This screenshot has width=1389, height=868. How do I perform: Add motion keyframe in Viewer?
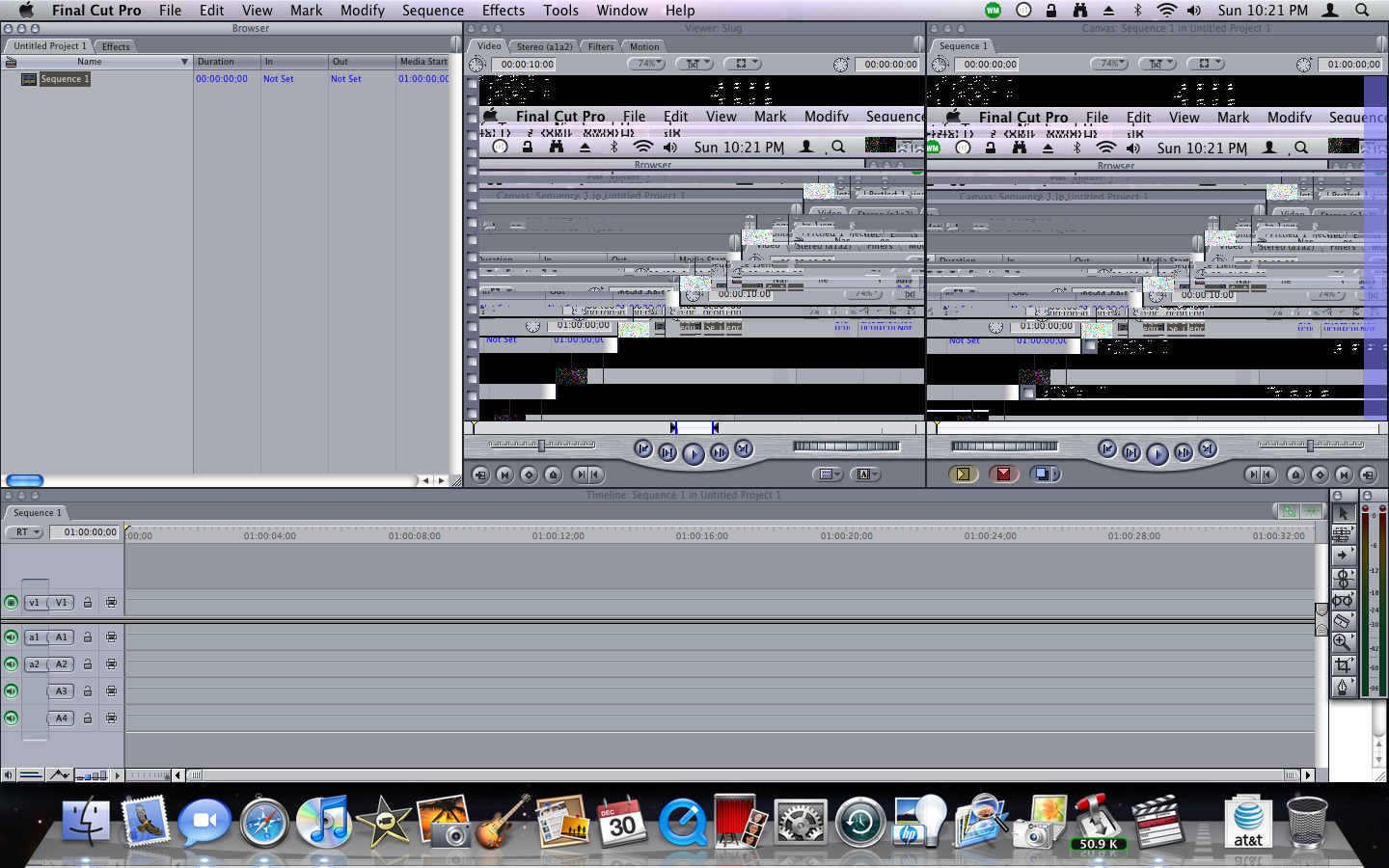tap(529, 475)
